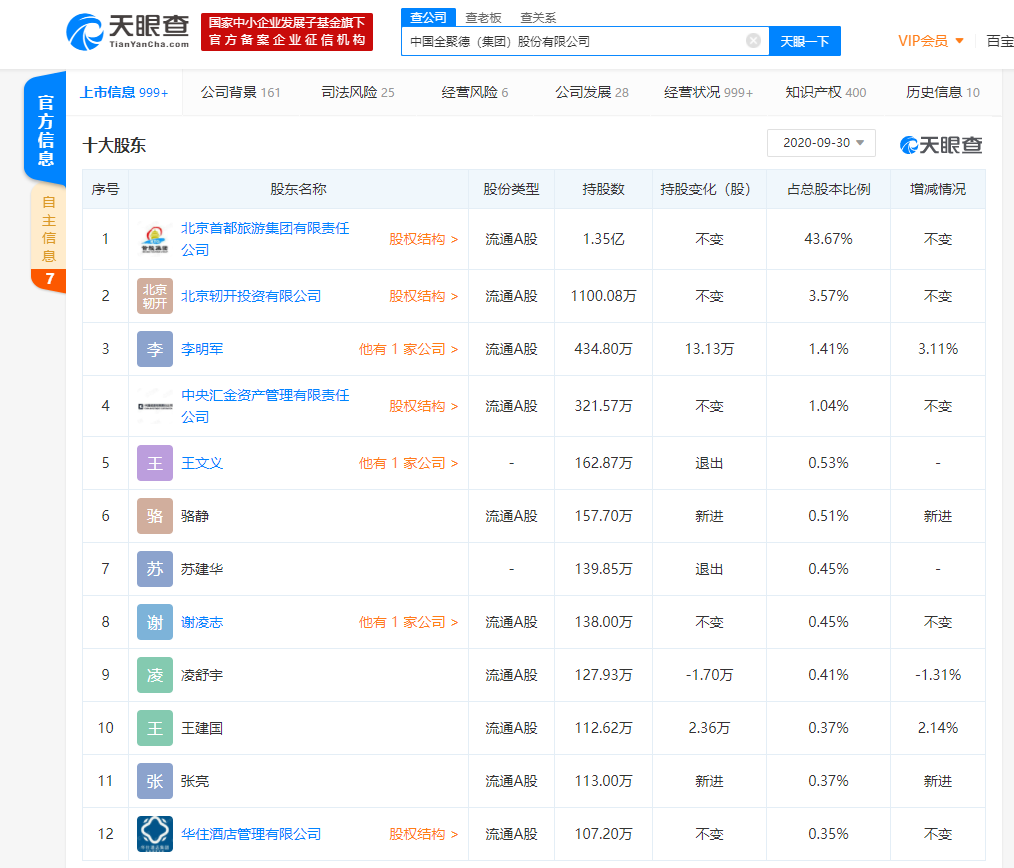Click the 张亮 shareholder name
This screenshot has height=868, width=1014.
click(x=195, y=781)
